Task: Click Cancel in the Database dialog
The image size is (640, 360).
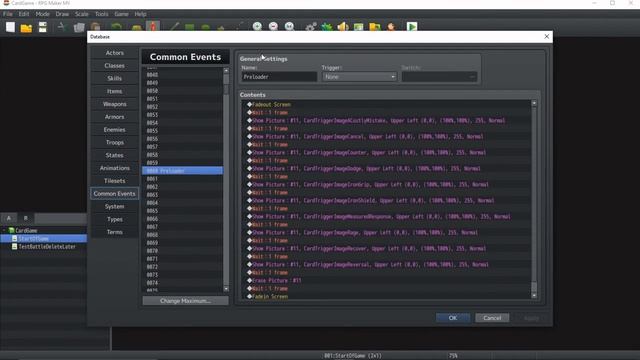Action: click(x=492, y=318)
